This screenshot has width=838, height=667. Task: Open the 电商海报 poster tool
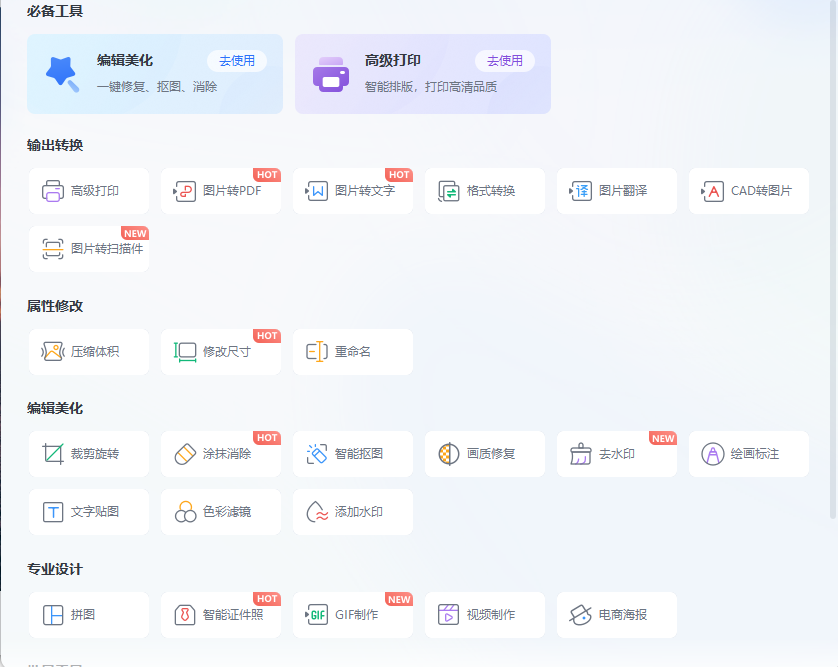tap(616, 615)
